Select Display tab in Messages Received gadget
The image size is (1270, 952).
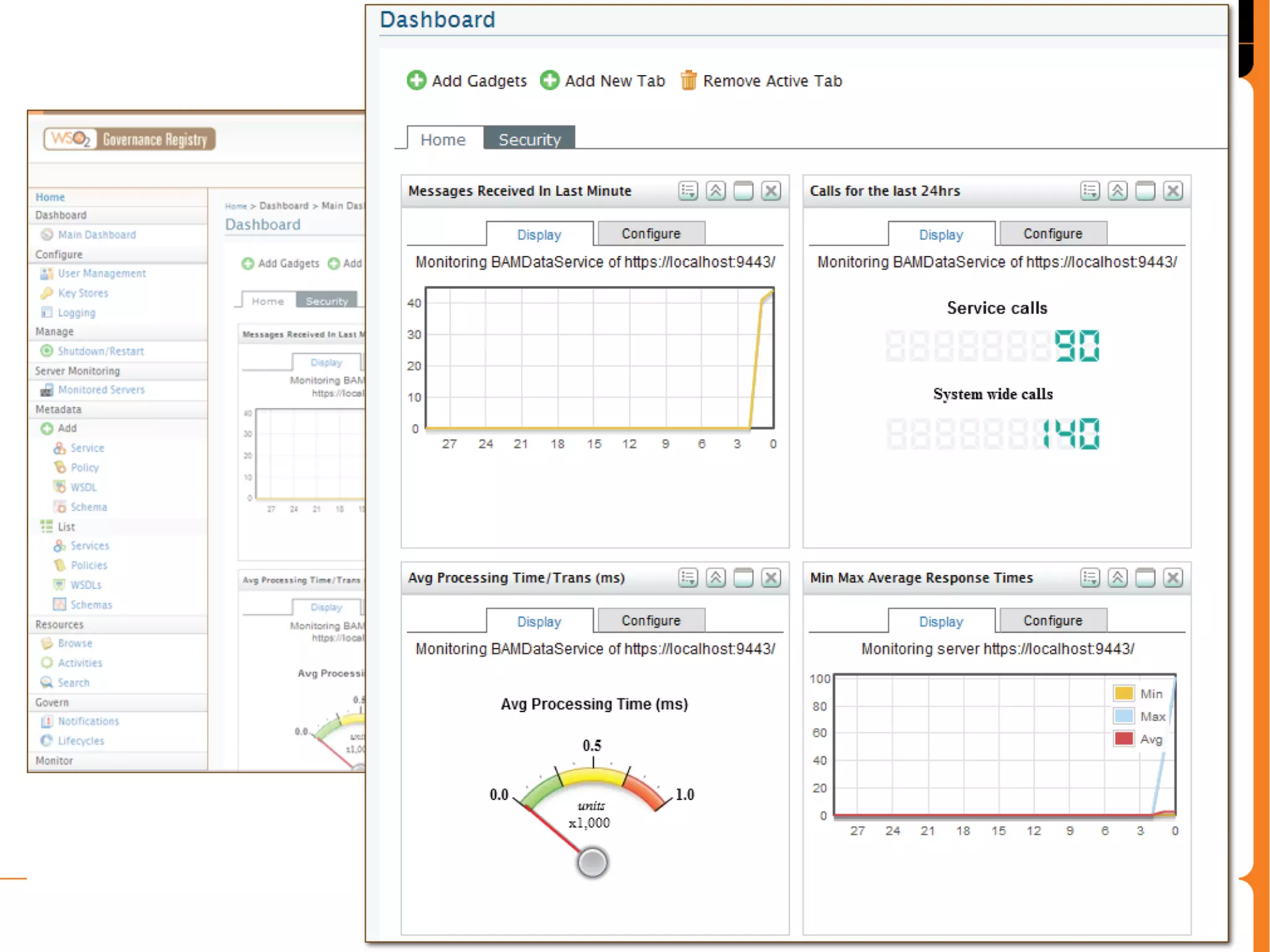(x=539, y=234)
